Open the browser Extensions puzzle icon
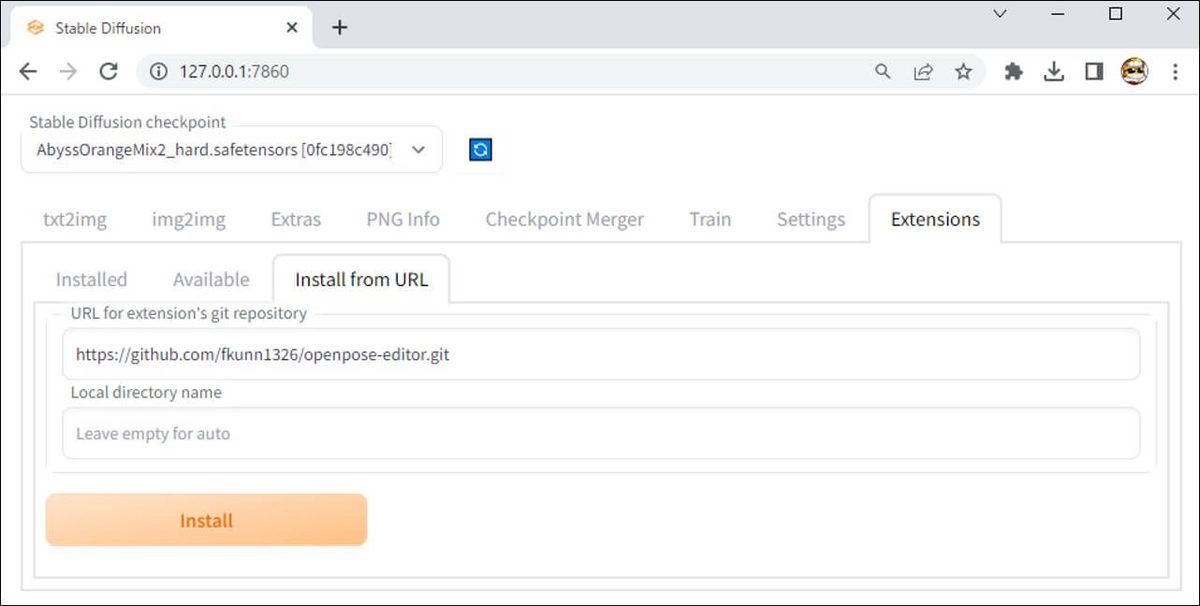 [1014, 71]
